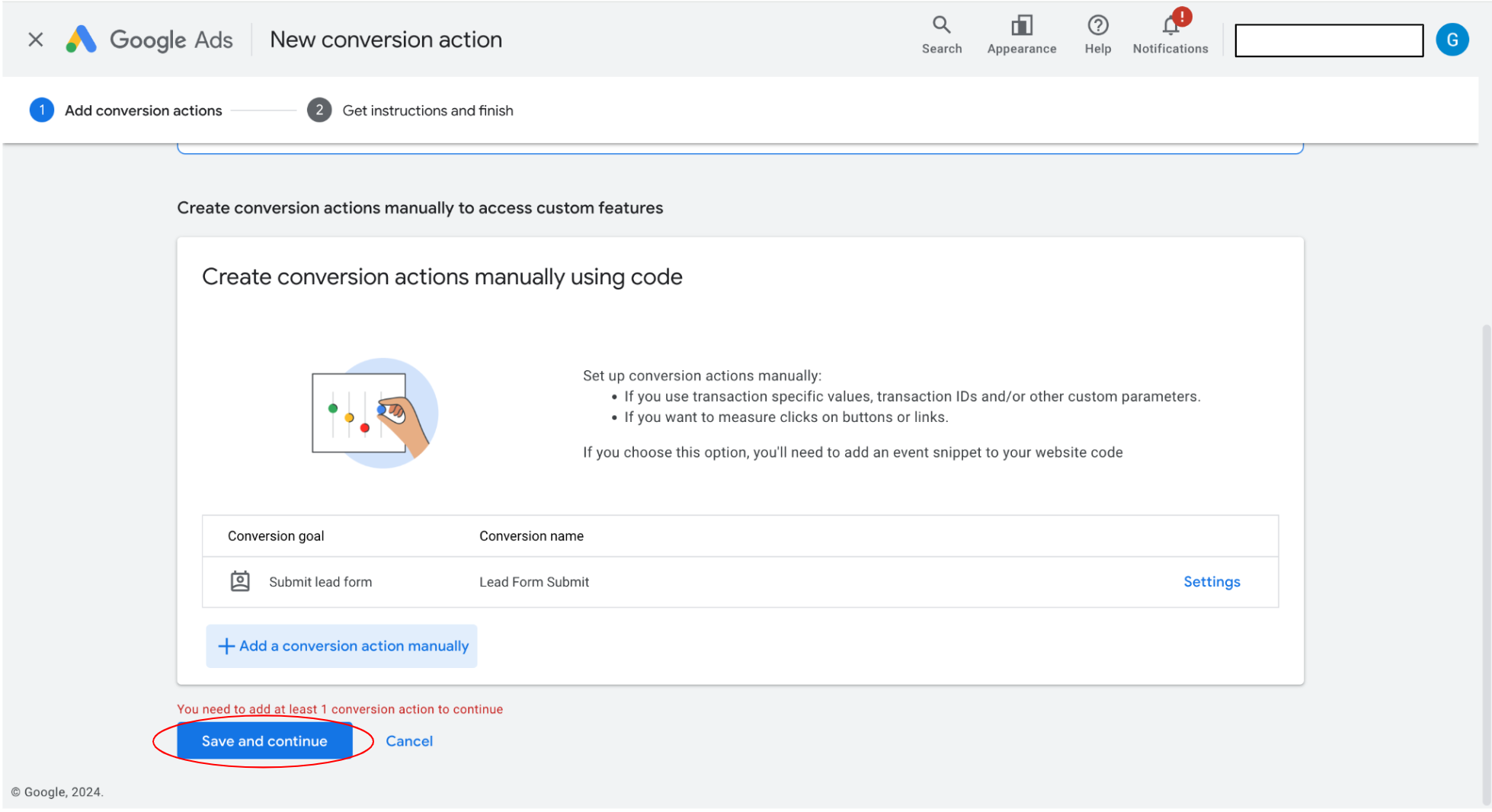
Task: Click the Conversion goal column header
Action: 275,535
